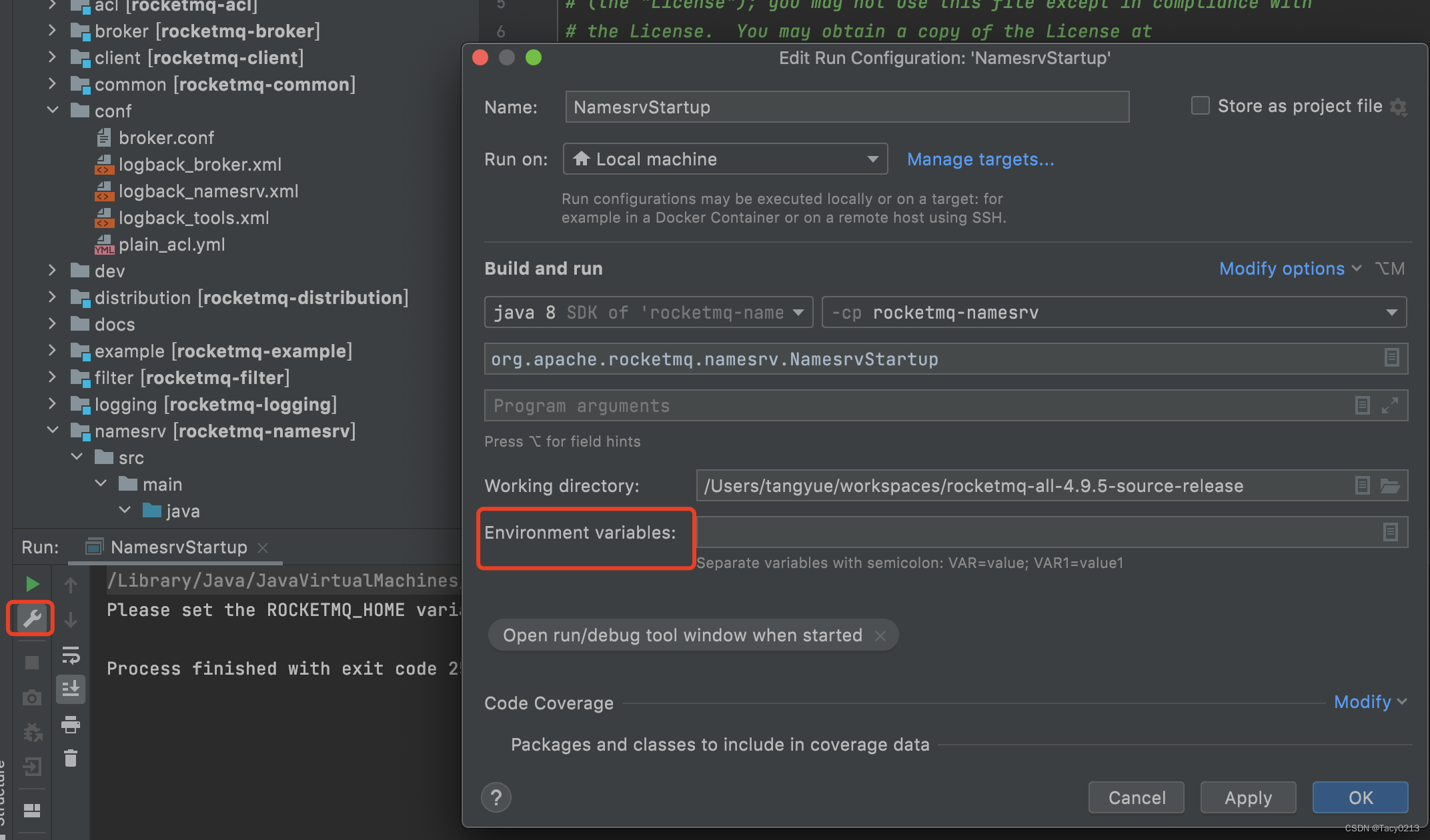Screen dimensions: 1430x840
Task: Click gear icon next to Store as project file
Action: (1399, 107)
